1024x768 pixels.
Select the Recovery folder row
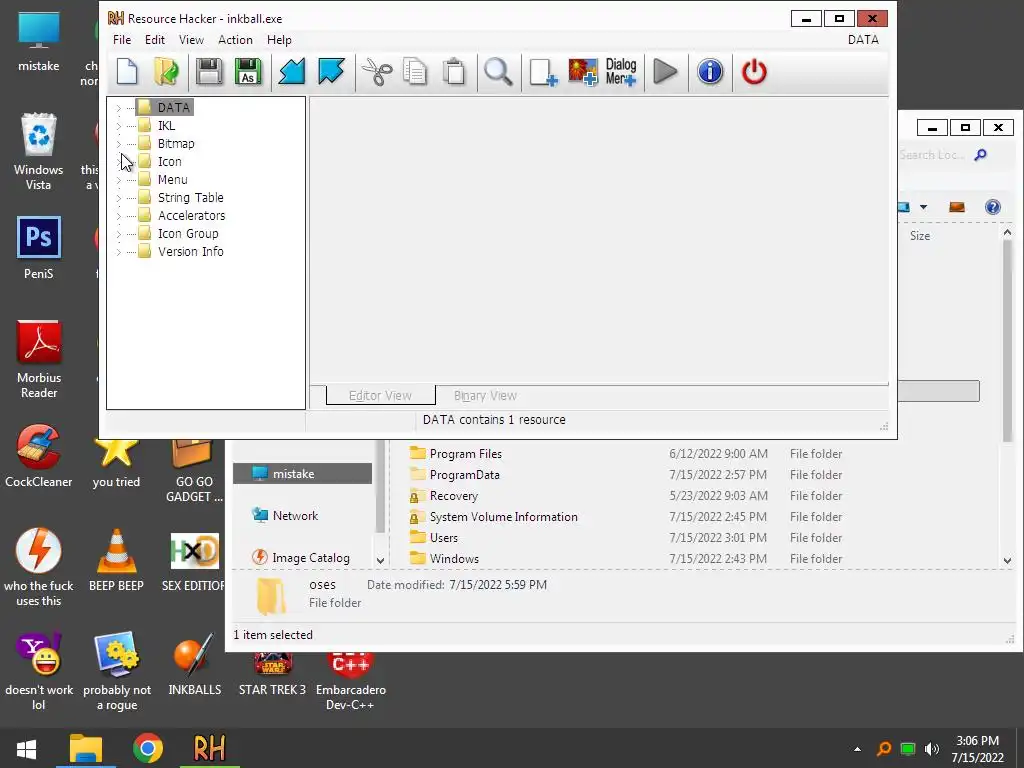pyautogui.click(x=444, y=495)
